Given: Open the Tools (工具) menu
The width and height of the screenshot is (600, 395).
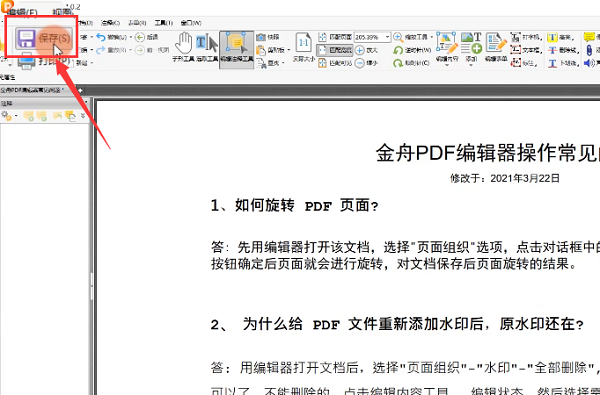Looking at the screenshot, I should [x=163, y=23].
